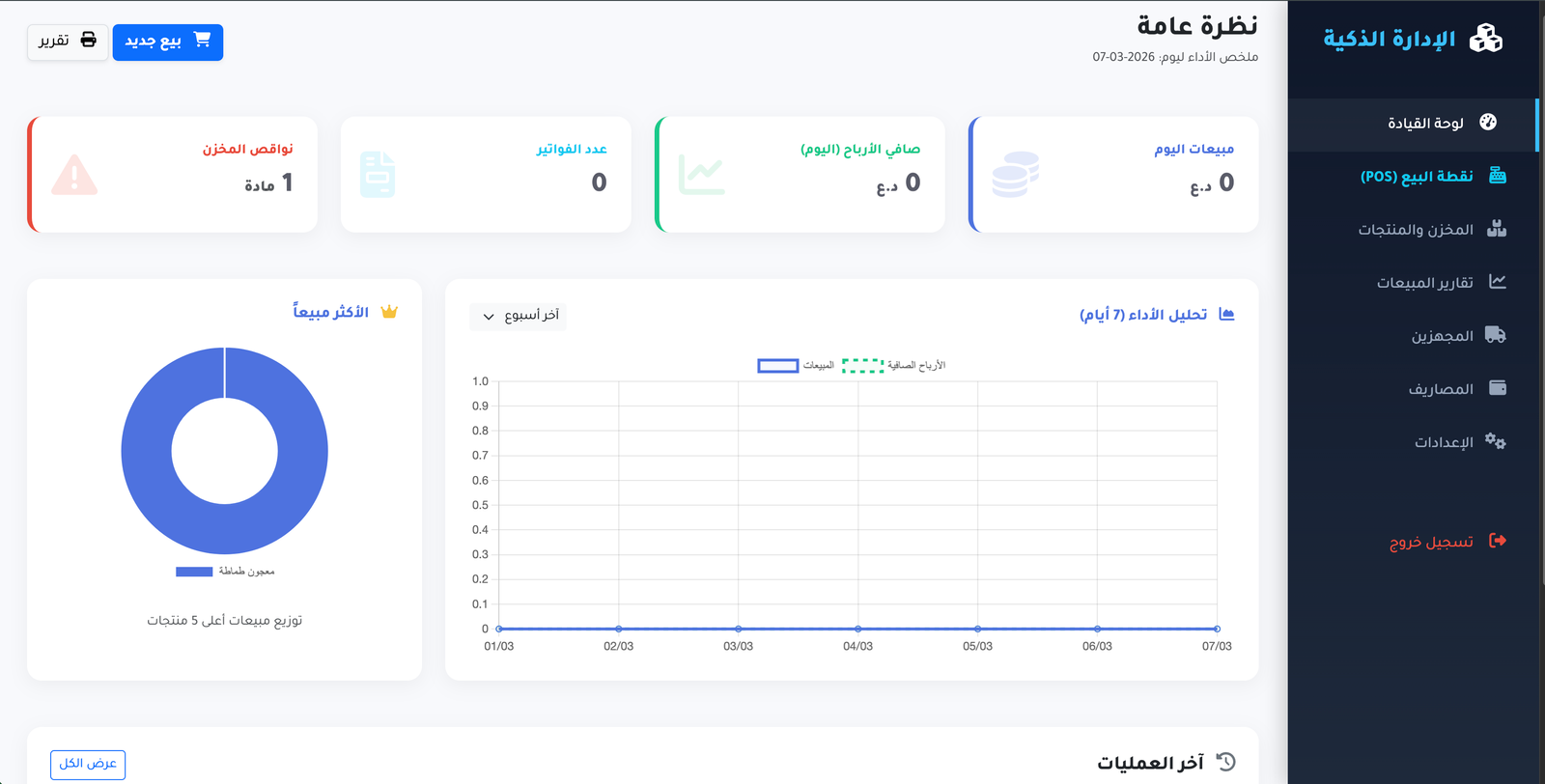Click the inventory boxes icon in sidebar
Screen dimensions: 1545x784
click(x=1497, y=229)
